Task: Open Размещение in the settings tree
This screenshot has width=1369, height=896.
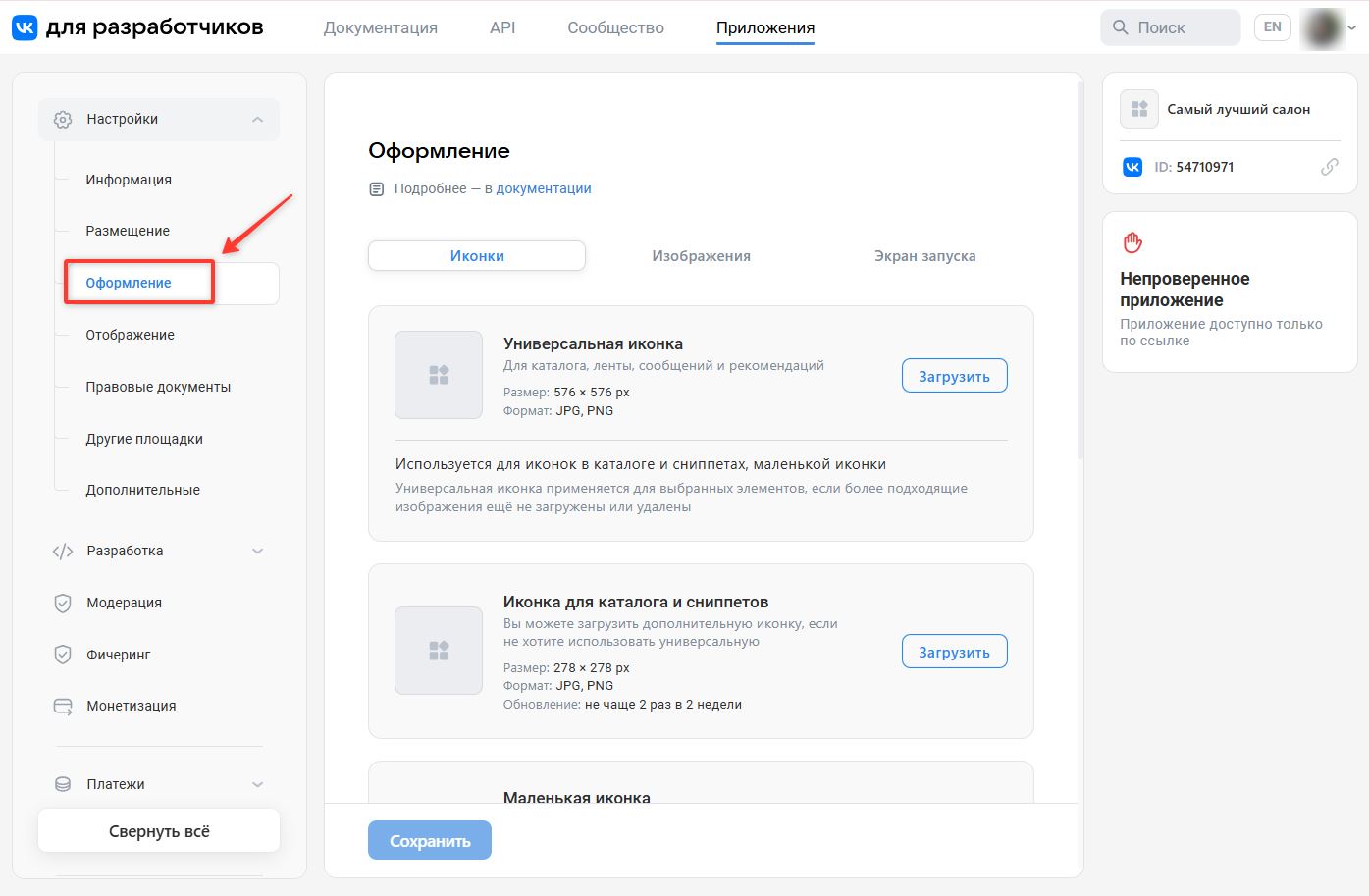Action: 128,231
